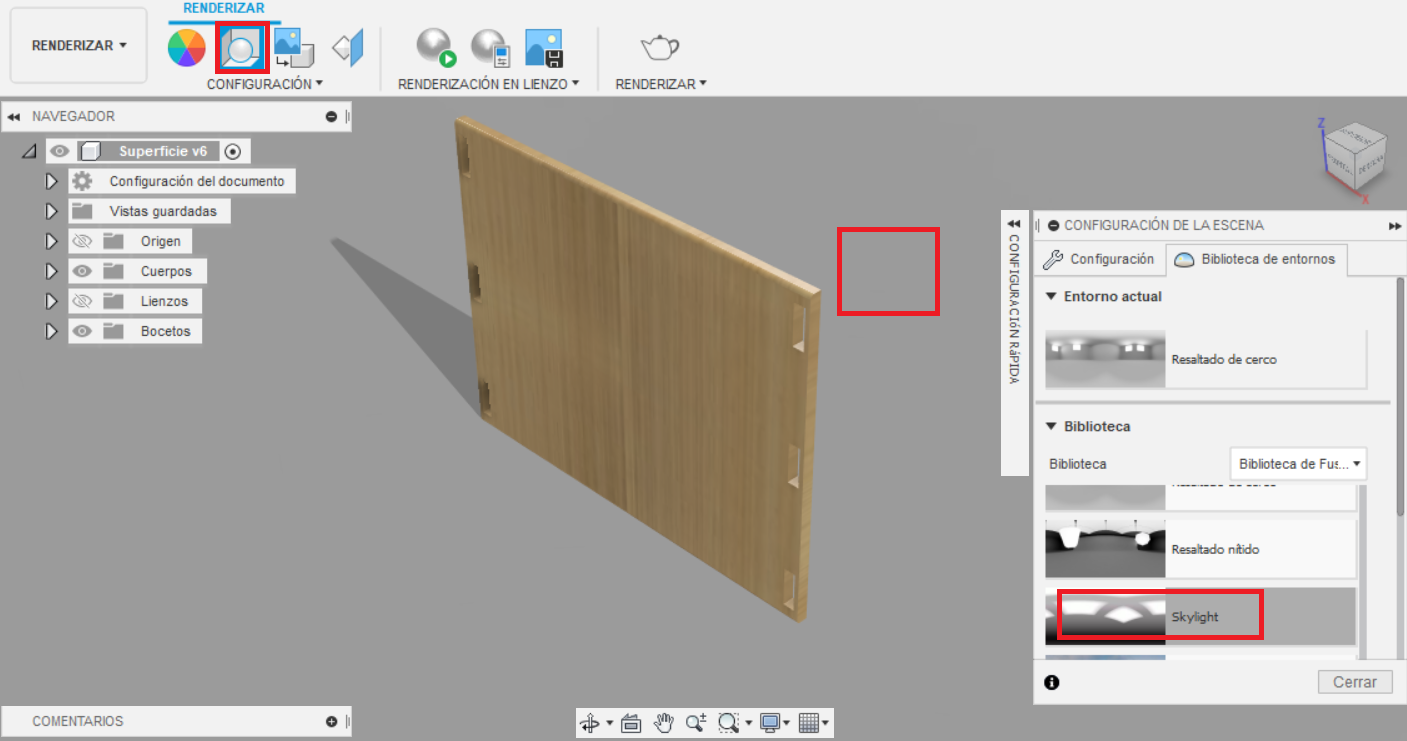
Task: Click the Superficie v6 document name
Action: pos(163,151)
